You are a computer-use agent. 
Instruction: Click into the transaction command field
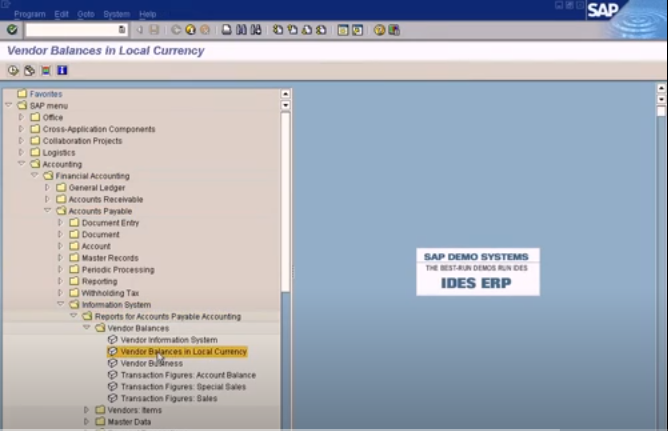click(x=72, y=30)
